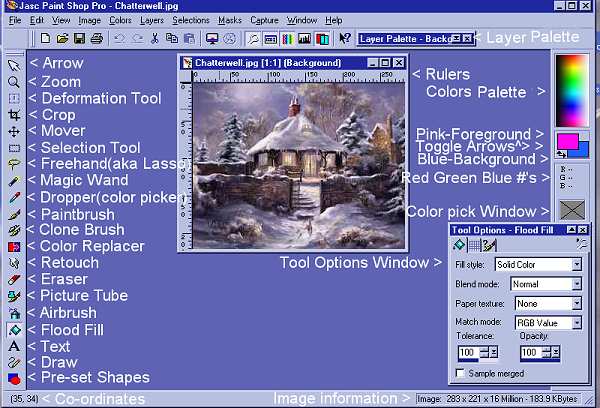
Task: Click the Undo arrow icon
Action: 120,38
